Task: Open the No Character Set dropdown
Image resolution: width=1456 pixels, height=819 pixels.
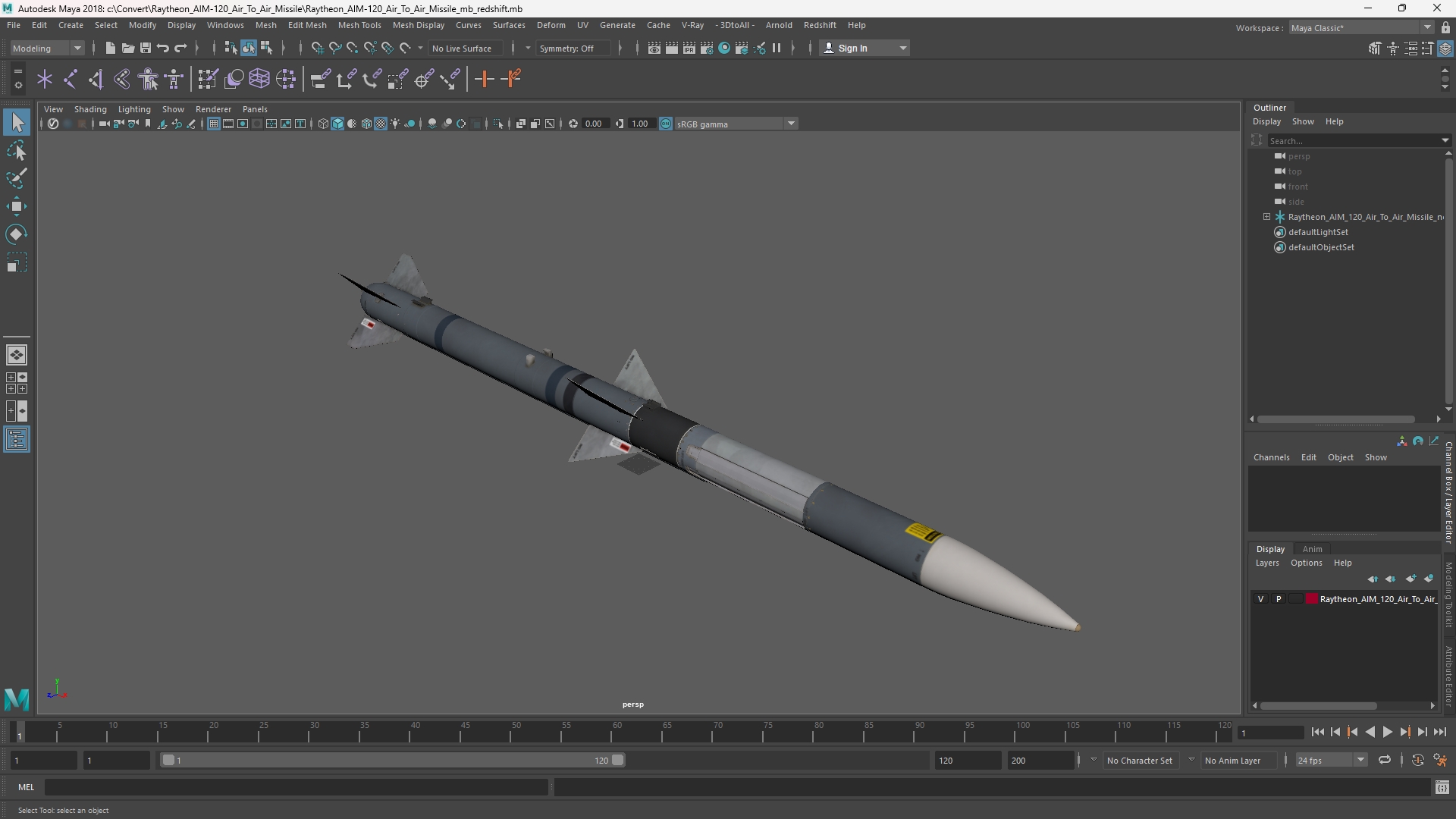Action: (1139, 761)
